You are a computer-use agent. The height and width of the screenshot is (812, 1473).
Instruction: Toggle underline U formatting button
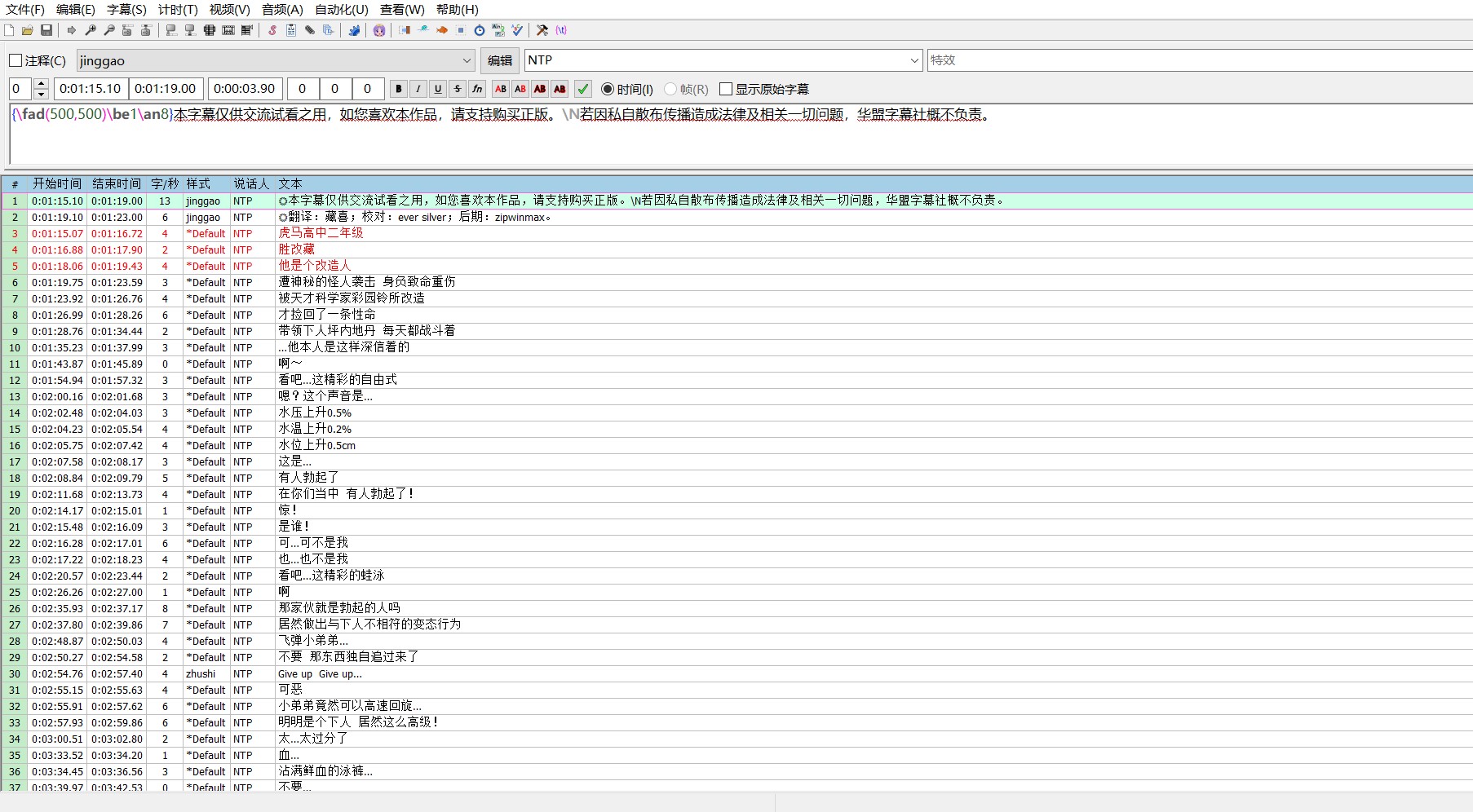(x=438, y=89)
